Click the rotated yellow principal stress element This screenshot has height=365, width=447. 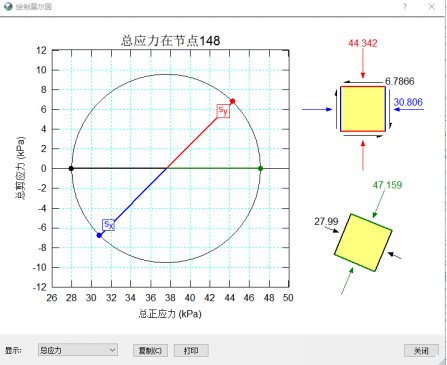pyautogui.click(x=363, y=242)
